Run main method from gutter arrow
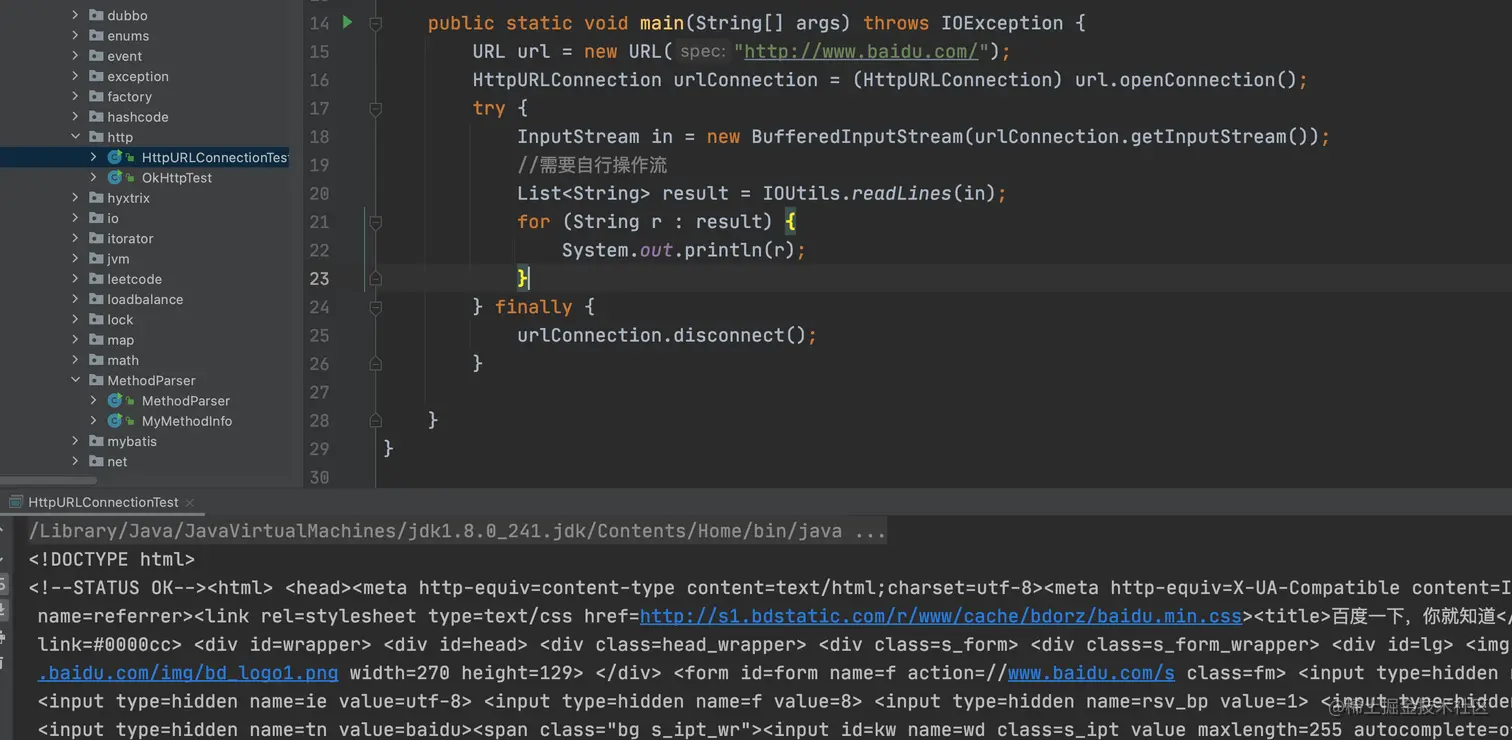 pyautogui.click(x=347, y=22)
